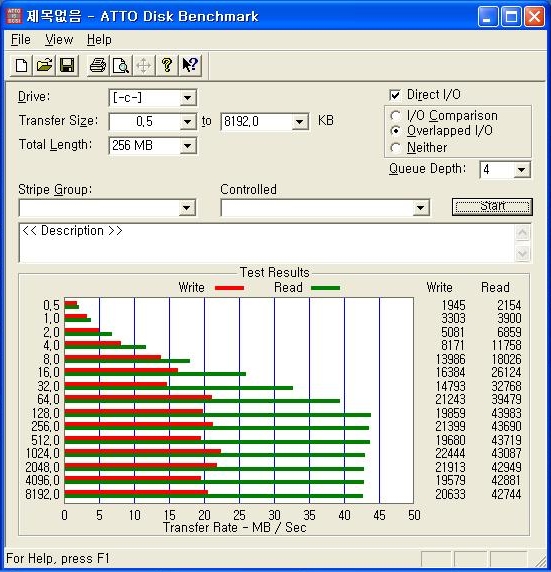Open About via the question mark icon
This screenshot has height=572, width=551.
point(167,66)
